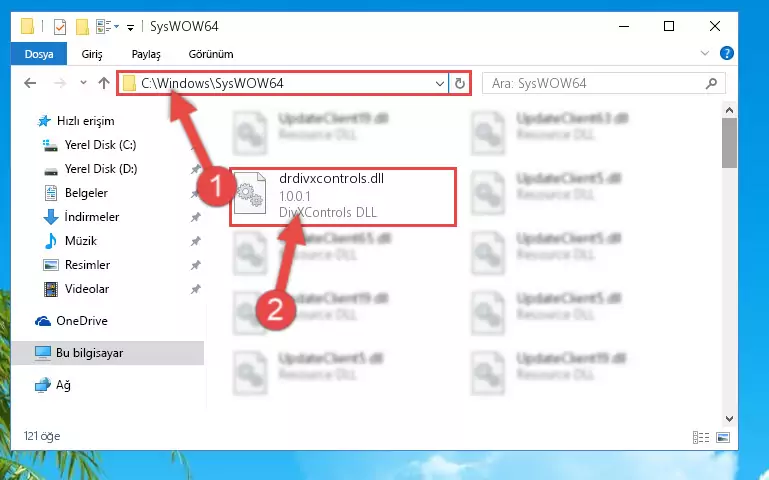
Task: Click the Bu bilgisayar computer icon
Action: click(x=43, y=353)
